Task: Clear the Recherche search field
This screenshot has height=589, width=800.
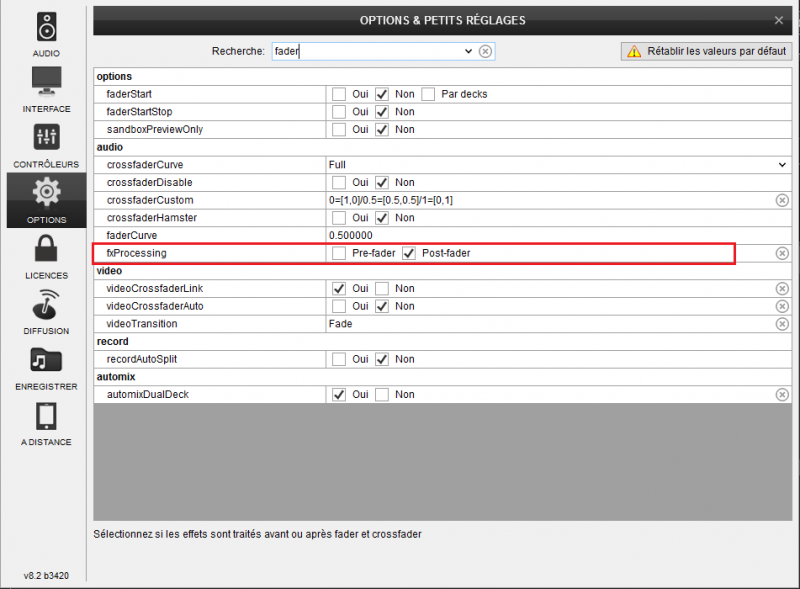Action: [x=485, y=51]
